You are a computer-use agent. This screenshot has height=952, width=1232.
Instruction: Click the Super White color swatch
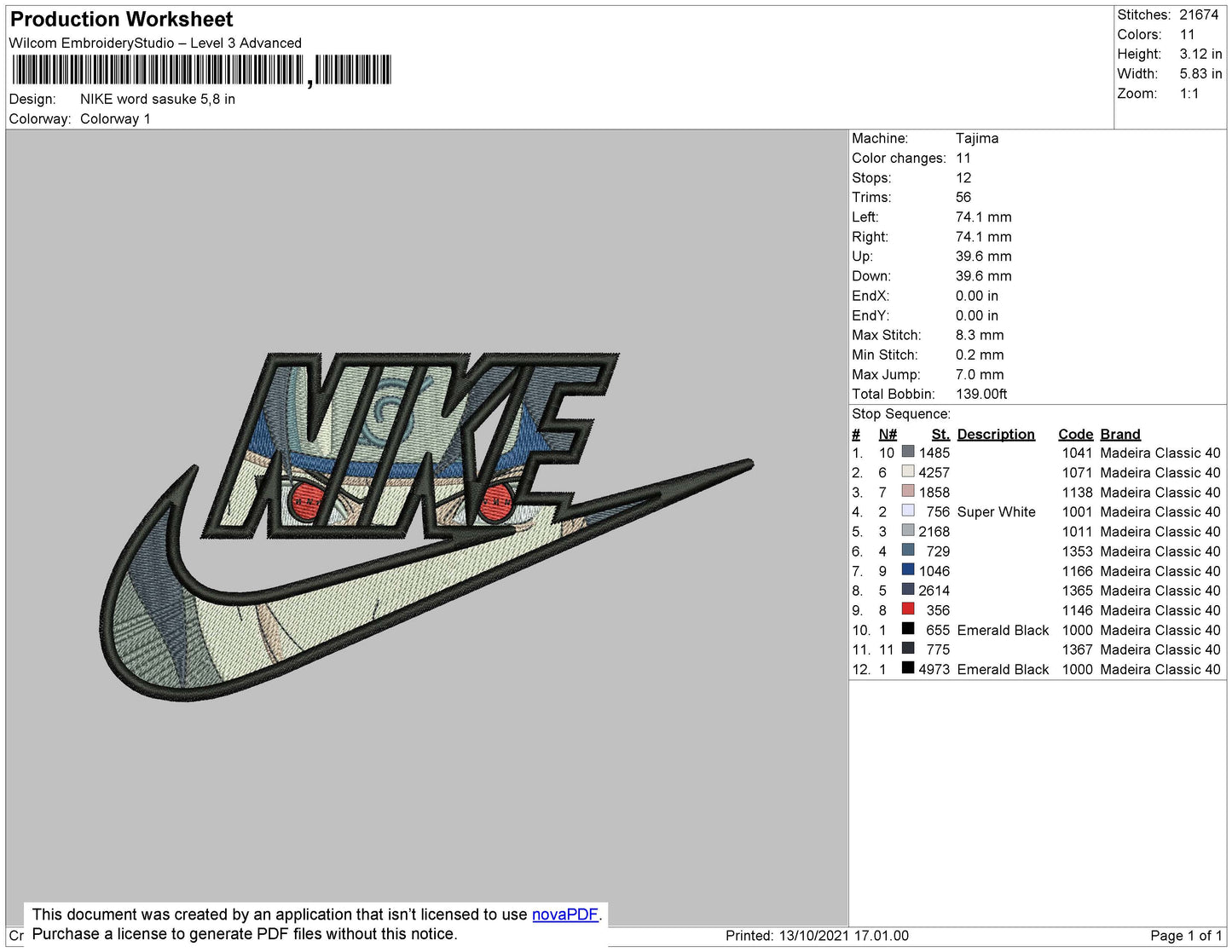tap(908, 511)
